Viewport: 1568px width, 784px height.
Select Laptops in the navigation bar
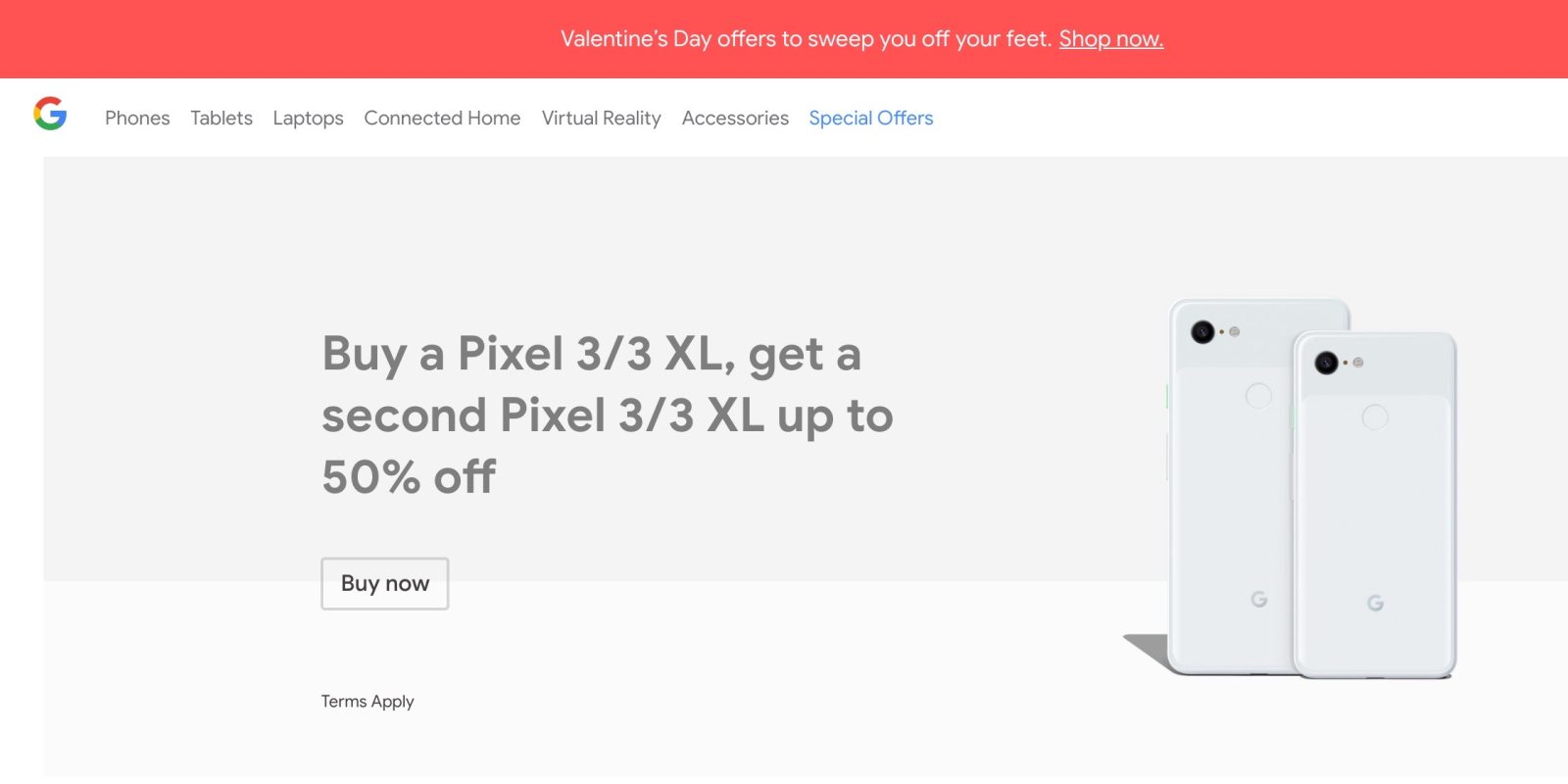click(x=308, y=119)
